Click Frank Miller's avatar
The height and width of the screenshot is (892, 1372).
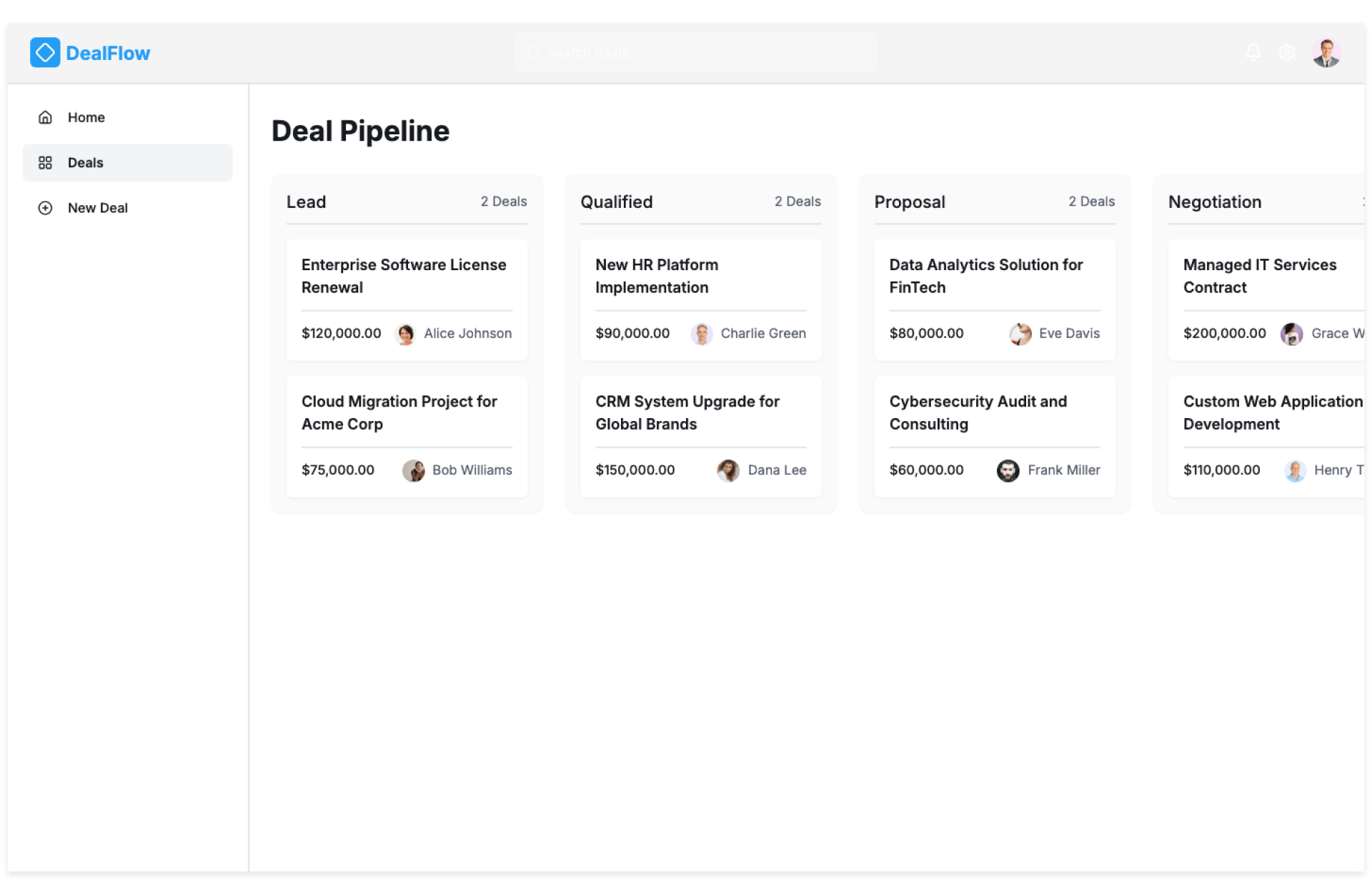pyautogui.click(x=1008, y=470)
